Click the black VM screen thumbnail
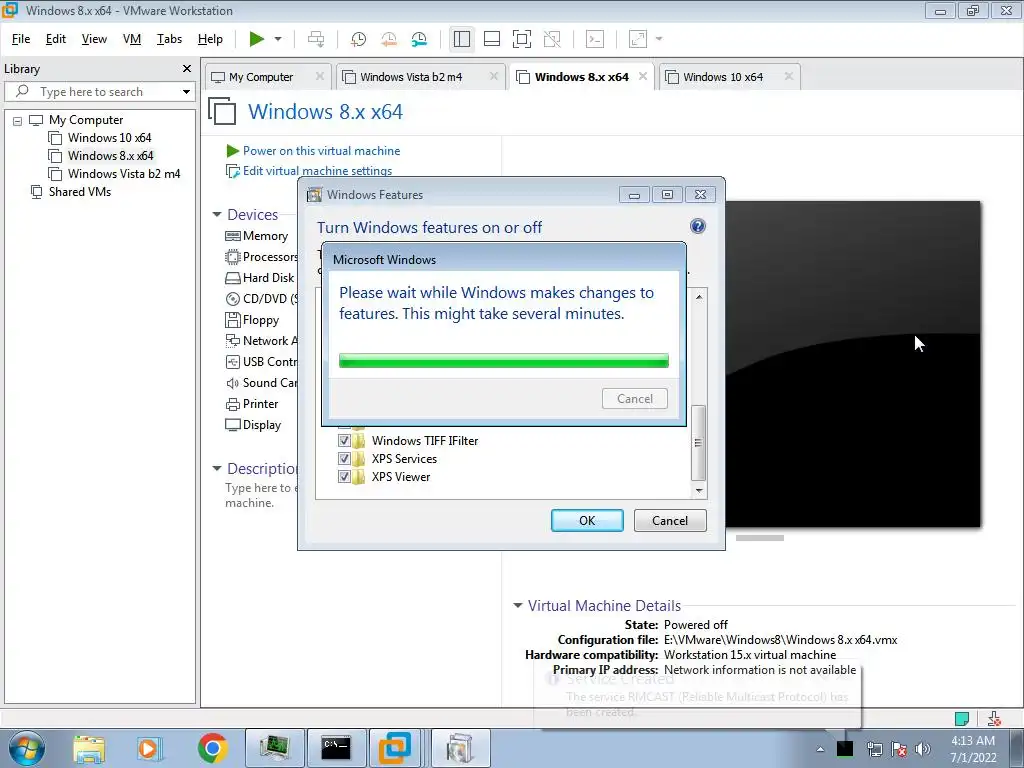The height and width of the screenshot is (768, 1024). coord(853,364)
